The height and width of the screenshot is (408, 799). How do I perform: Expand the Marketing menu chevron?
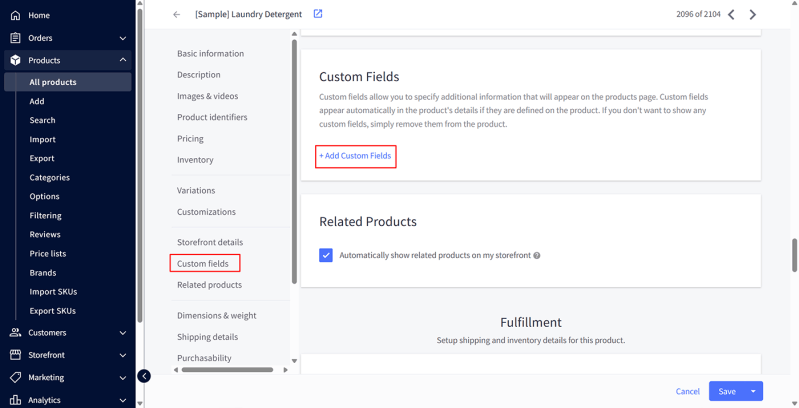(x=123, y=378)
